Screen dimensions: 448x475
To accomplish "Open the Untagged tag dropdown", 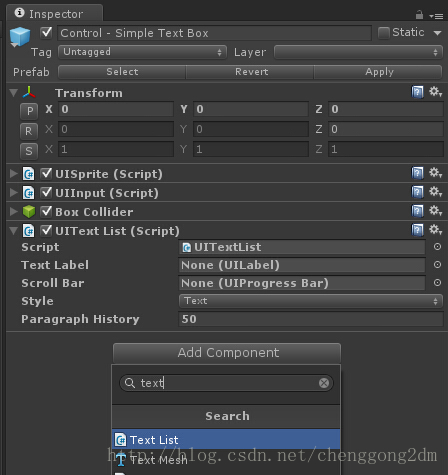I will click(x=142, y=52).
